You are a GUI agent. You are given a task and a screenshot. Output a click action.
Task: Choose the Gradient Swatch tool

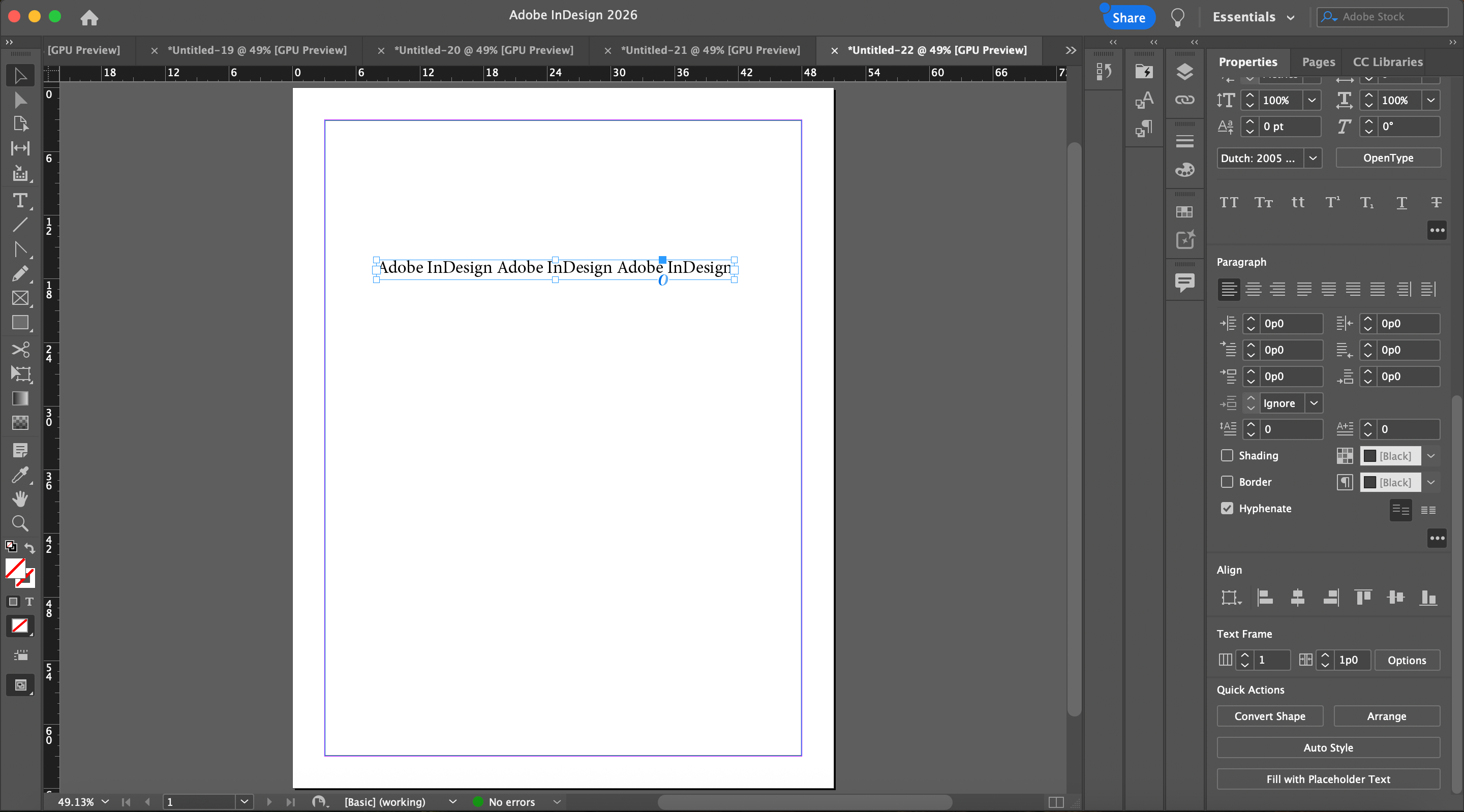[20, 398]
